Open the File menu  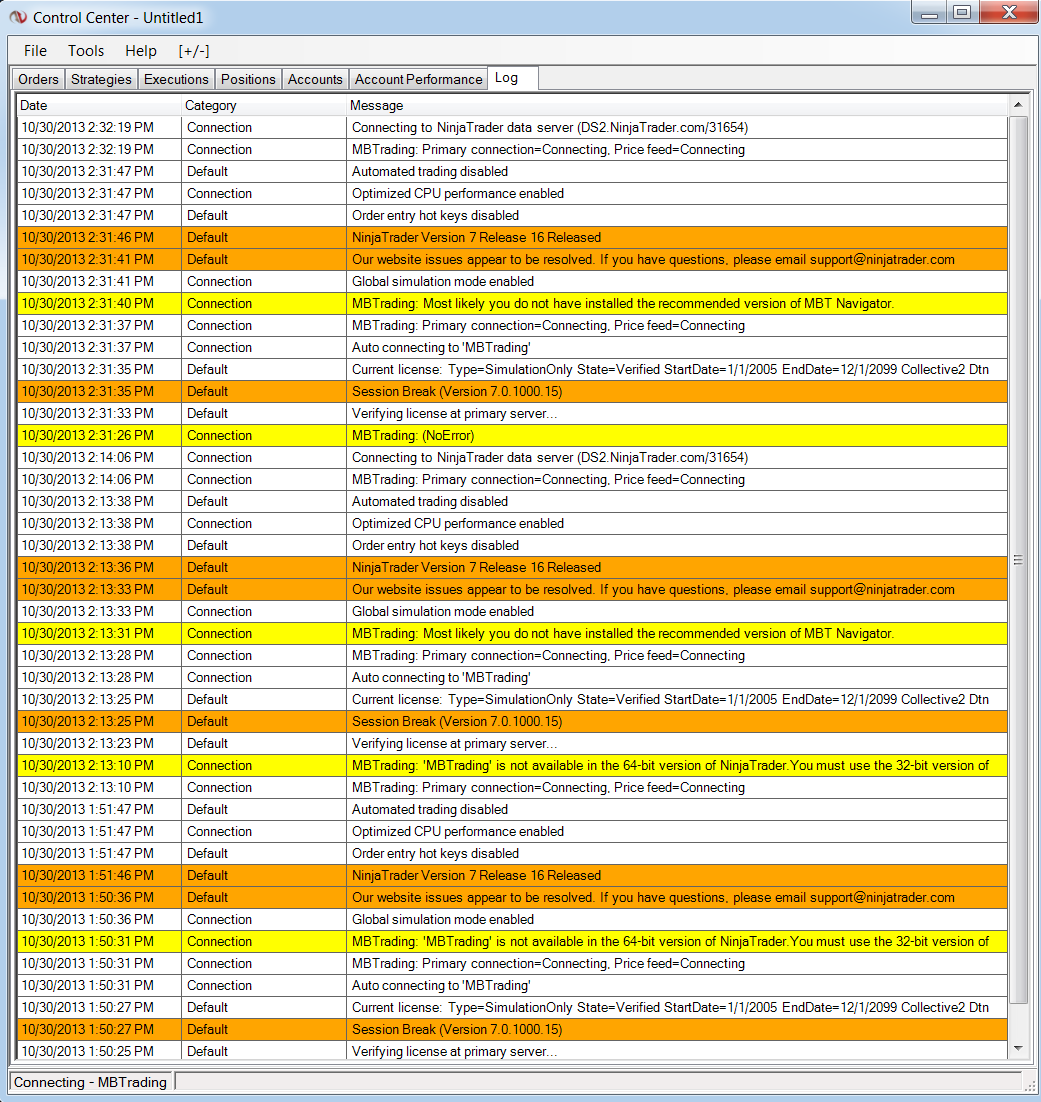pyautogui.click(x=35, y=51)
